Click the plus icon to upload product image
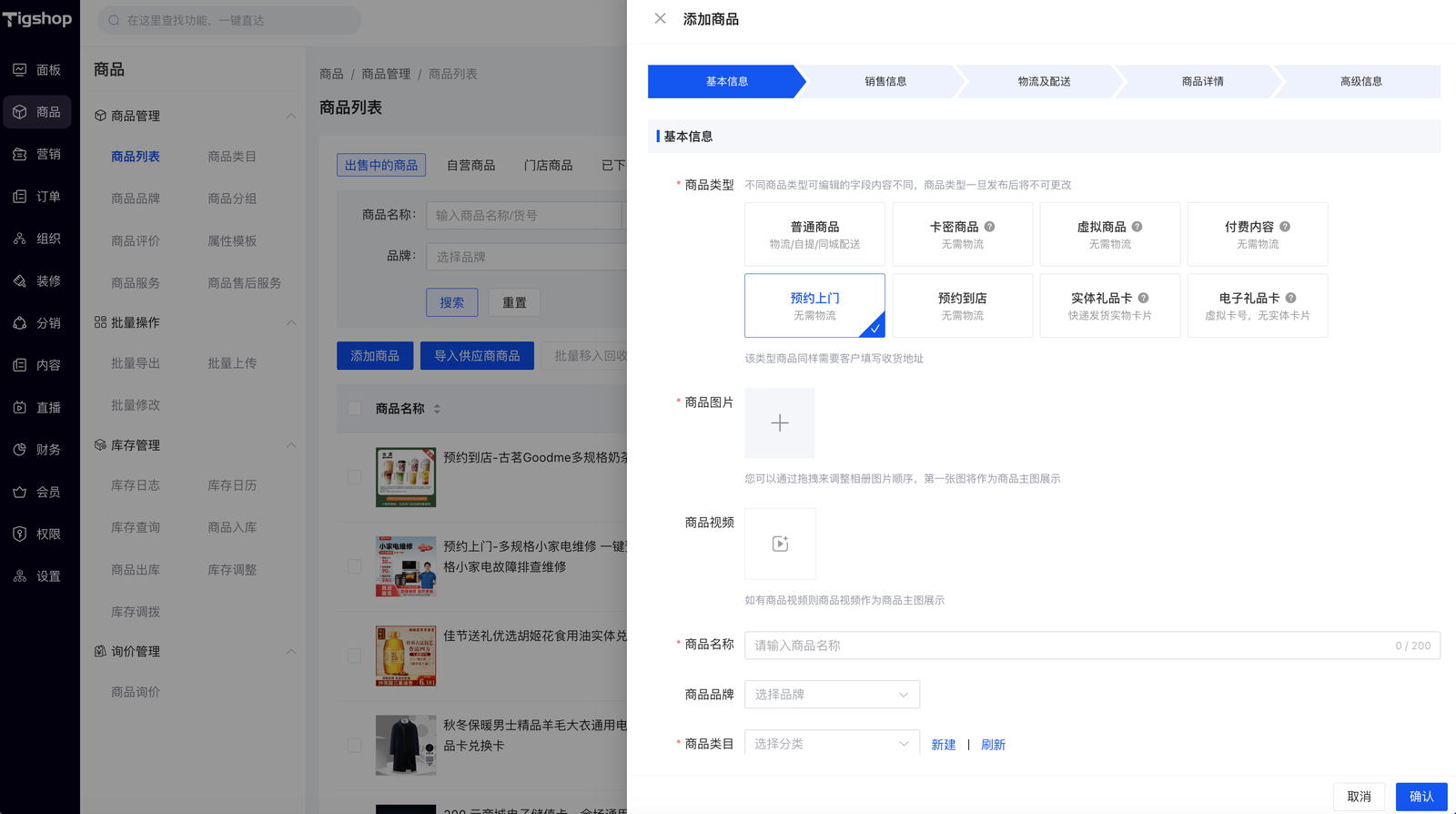The width and height of the screenshot is (1456, 814). tap(780, 423)
